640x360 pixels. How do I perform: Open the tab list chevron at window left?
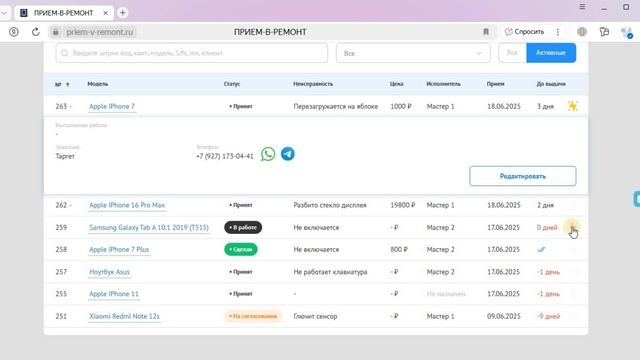[x=4, y=13]
